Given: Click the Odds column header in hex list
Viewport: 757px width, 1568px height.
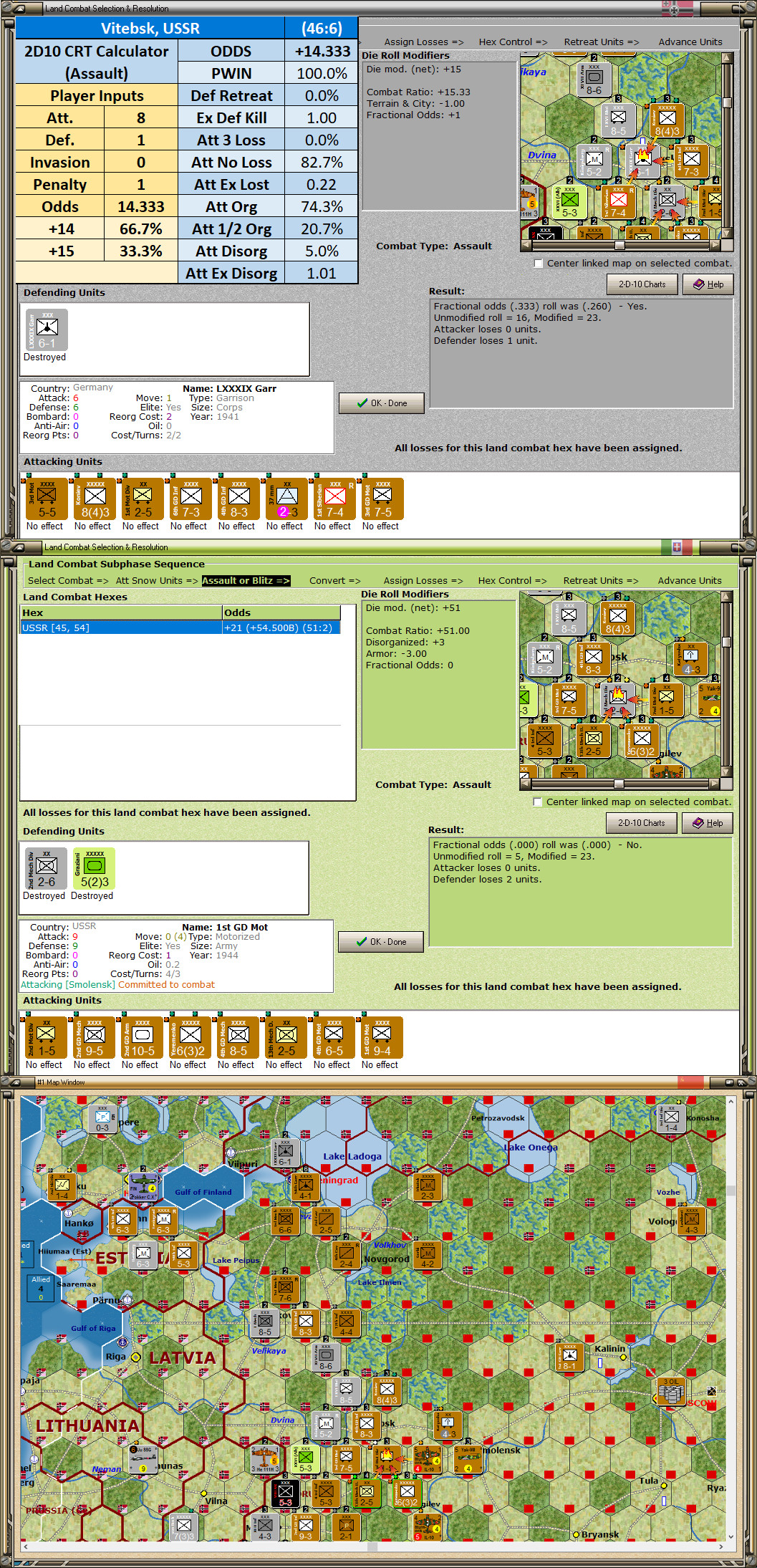Looking at the screenshot, I should [281, 613].
